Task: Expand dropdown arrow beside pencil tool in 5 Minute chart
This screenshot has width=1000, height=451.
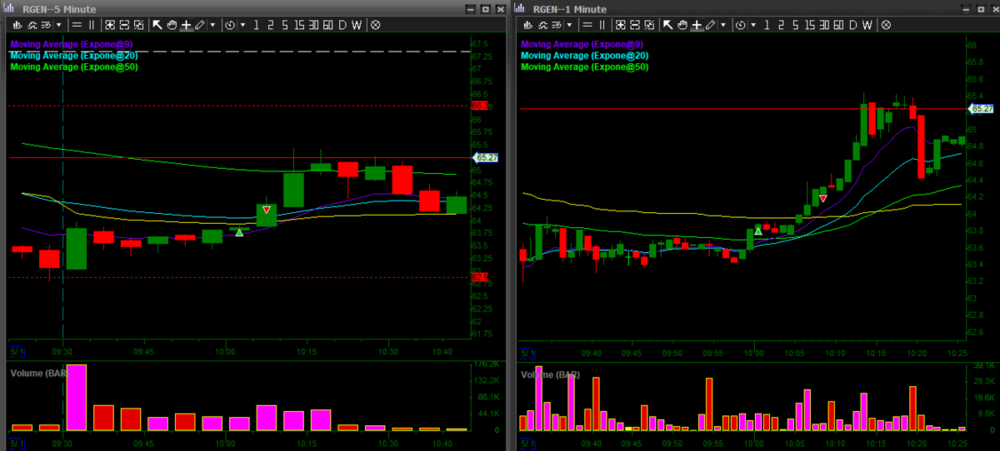Action: click(211, 24)
